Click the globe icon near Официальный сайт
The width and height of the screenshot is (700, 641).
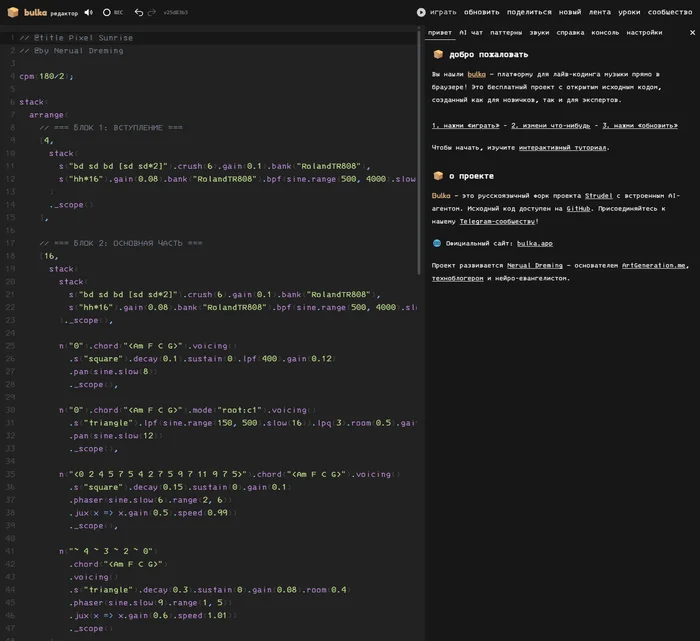(437, 243)
